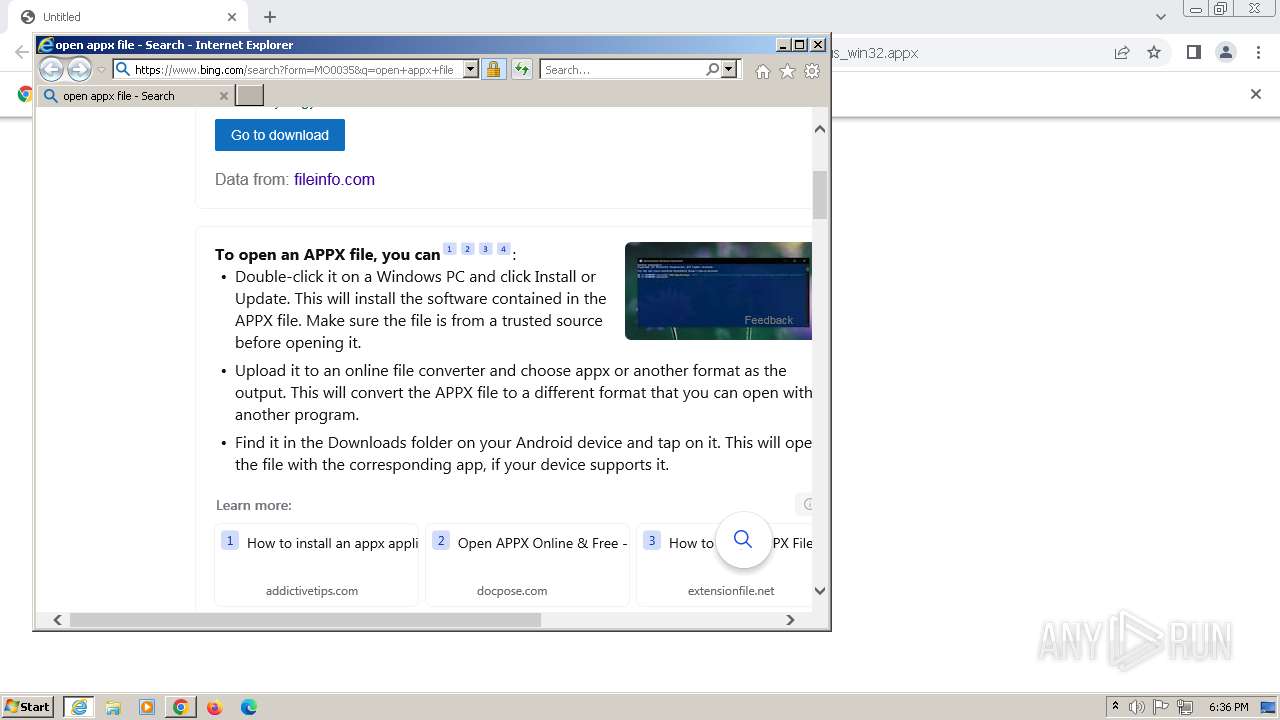Open the recent pages dropdown beside the forward arrow
The image size is (1280, 720).
101,70
